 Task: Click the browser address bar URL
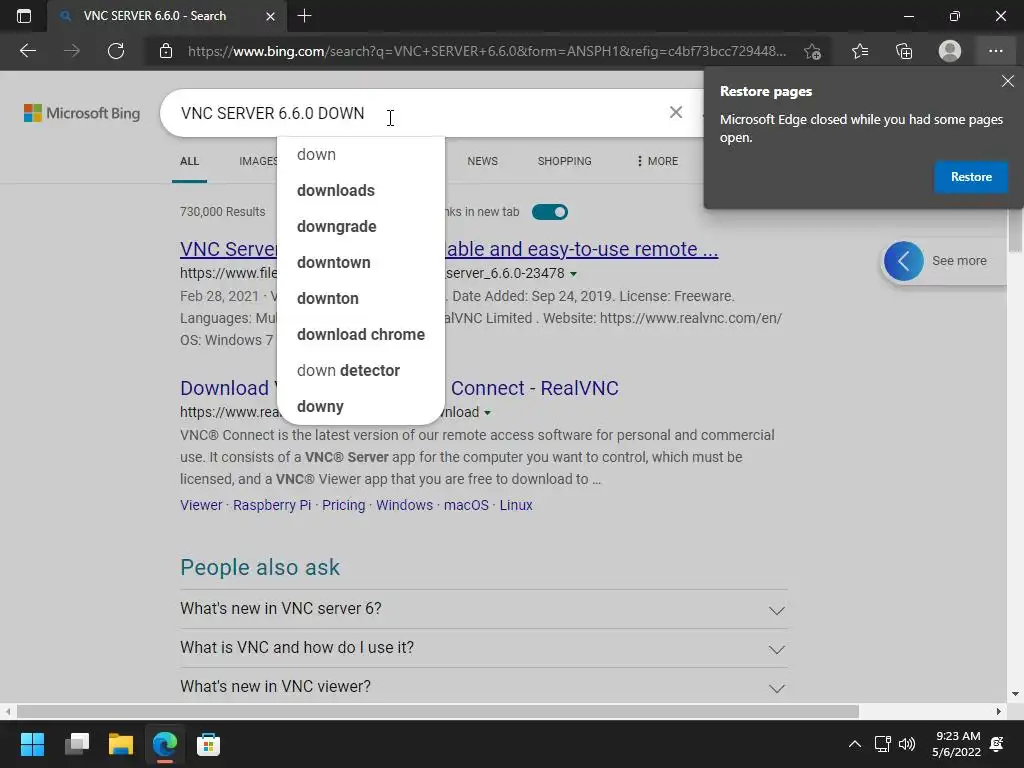coord(487,51)
